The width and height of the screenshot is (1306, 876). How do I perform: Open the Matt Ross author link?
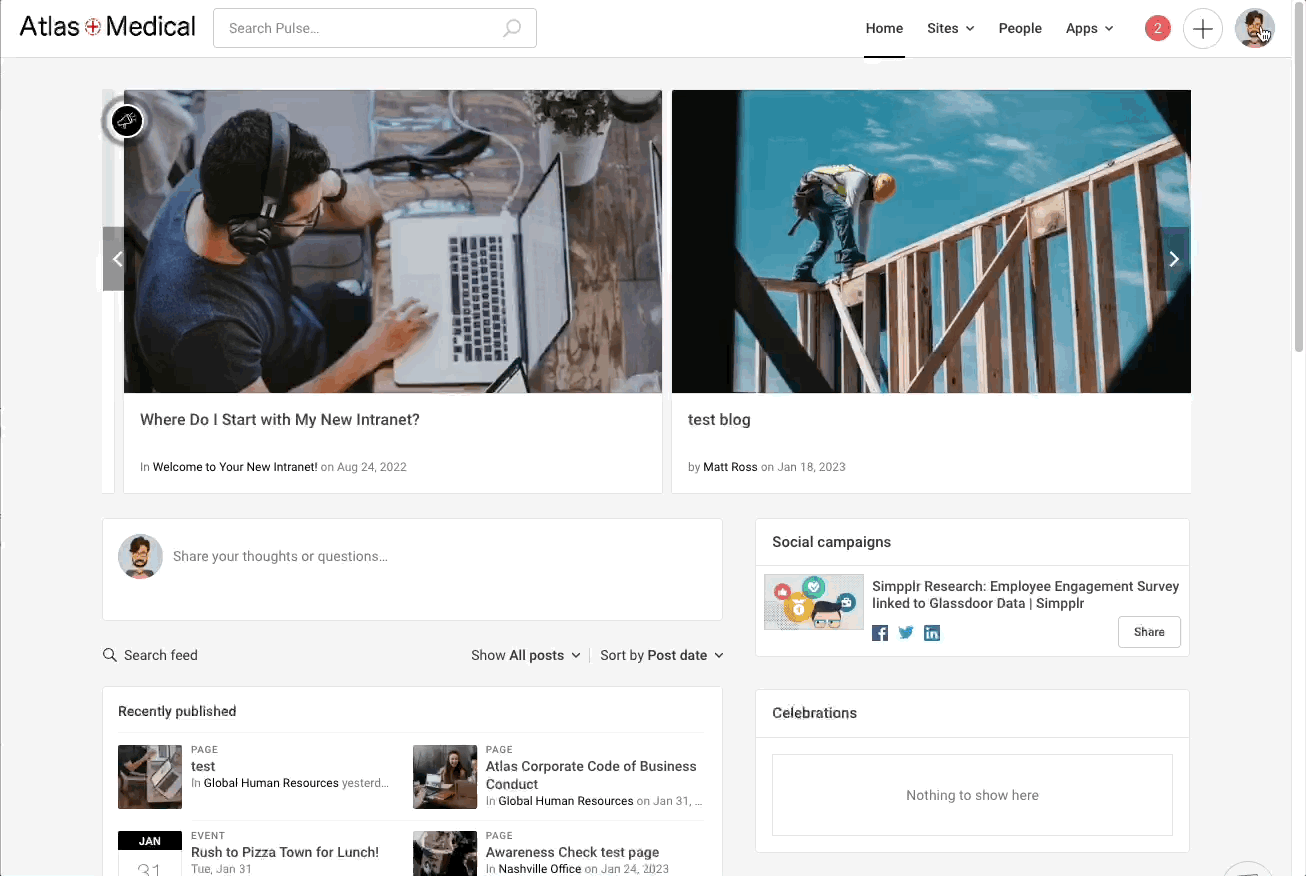coord(730,467)
